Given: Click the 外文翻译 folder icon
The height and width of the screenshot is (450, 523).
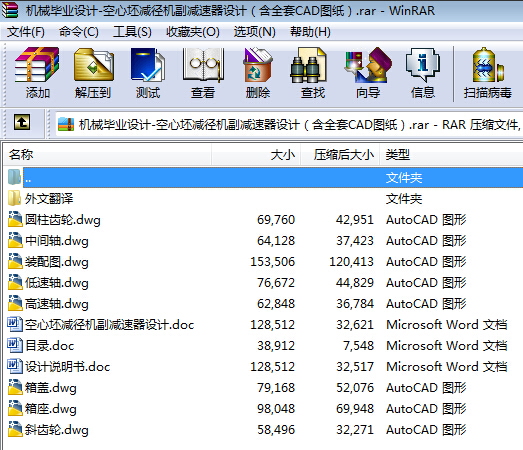Looking at the screenshot, I should [x=14, y=198].
